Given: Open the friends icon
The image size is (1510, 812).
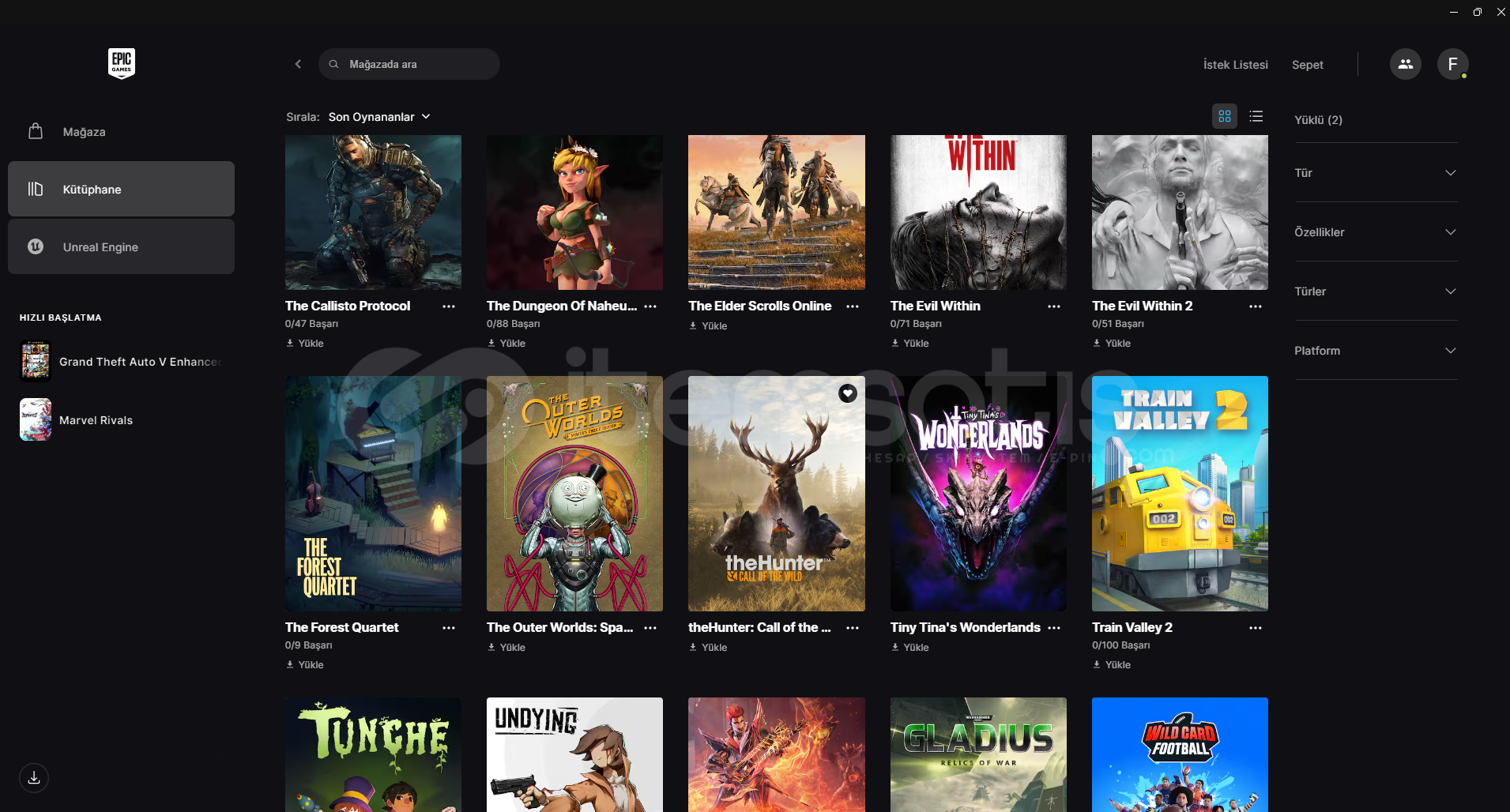Looking at the screenshot, I should (x=1405, y=64).
